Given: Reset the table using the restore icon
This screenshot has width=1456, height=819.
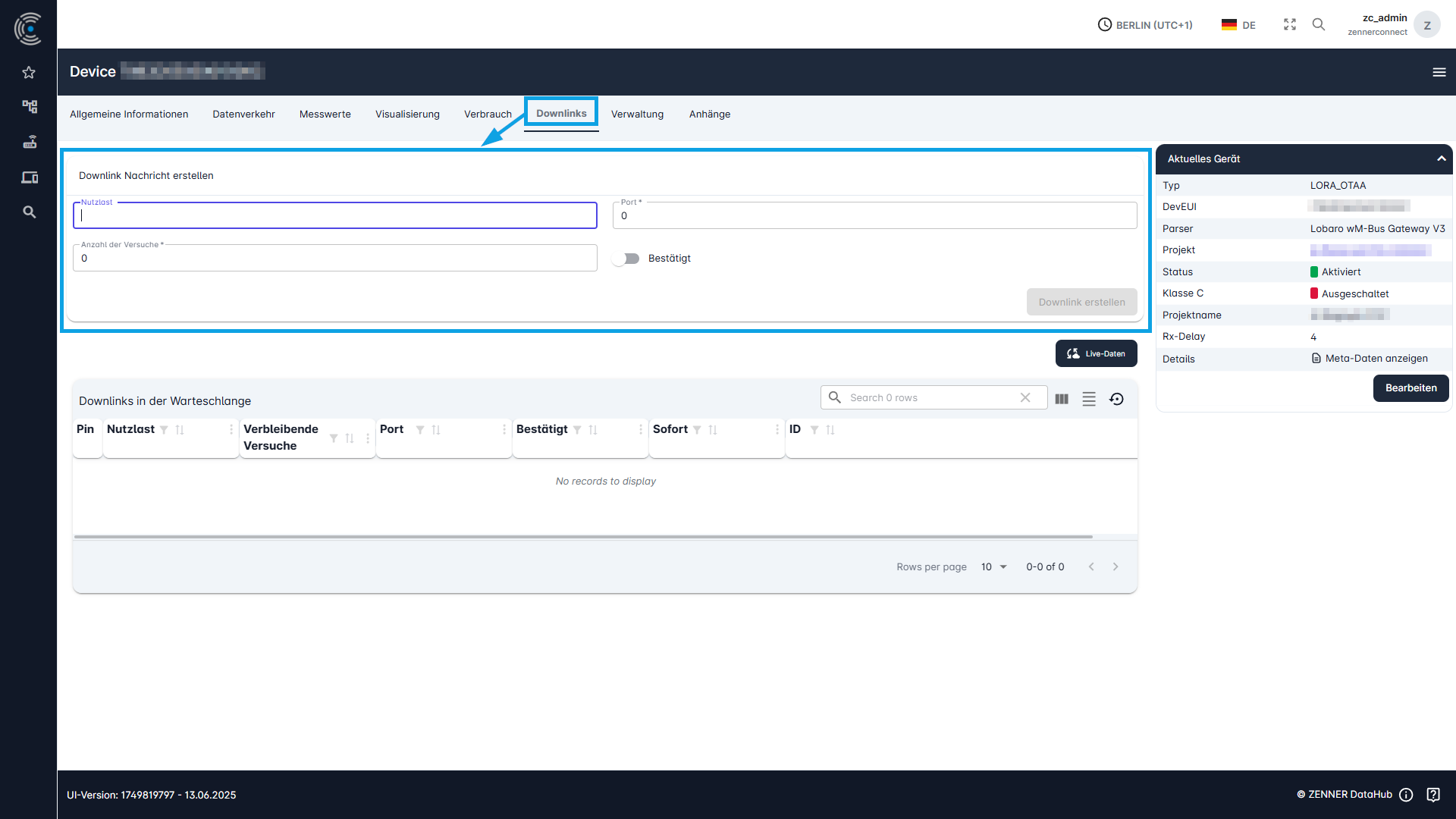Looking at the screenshot, I should [x=1116, y=398].
